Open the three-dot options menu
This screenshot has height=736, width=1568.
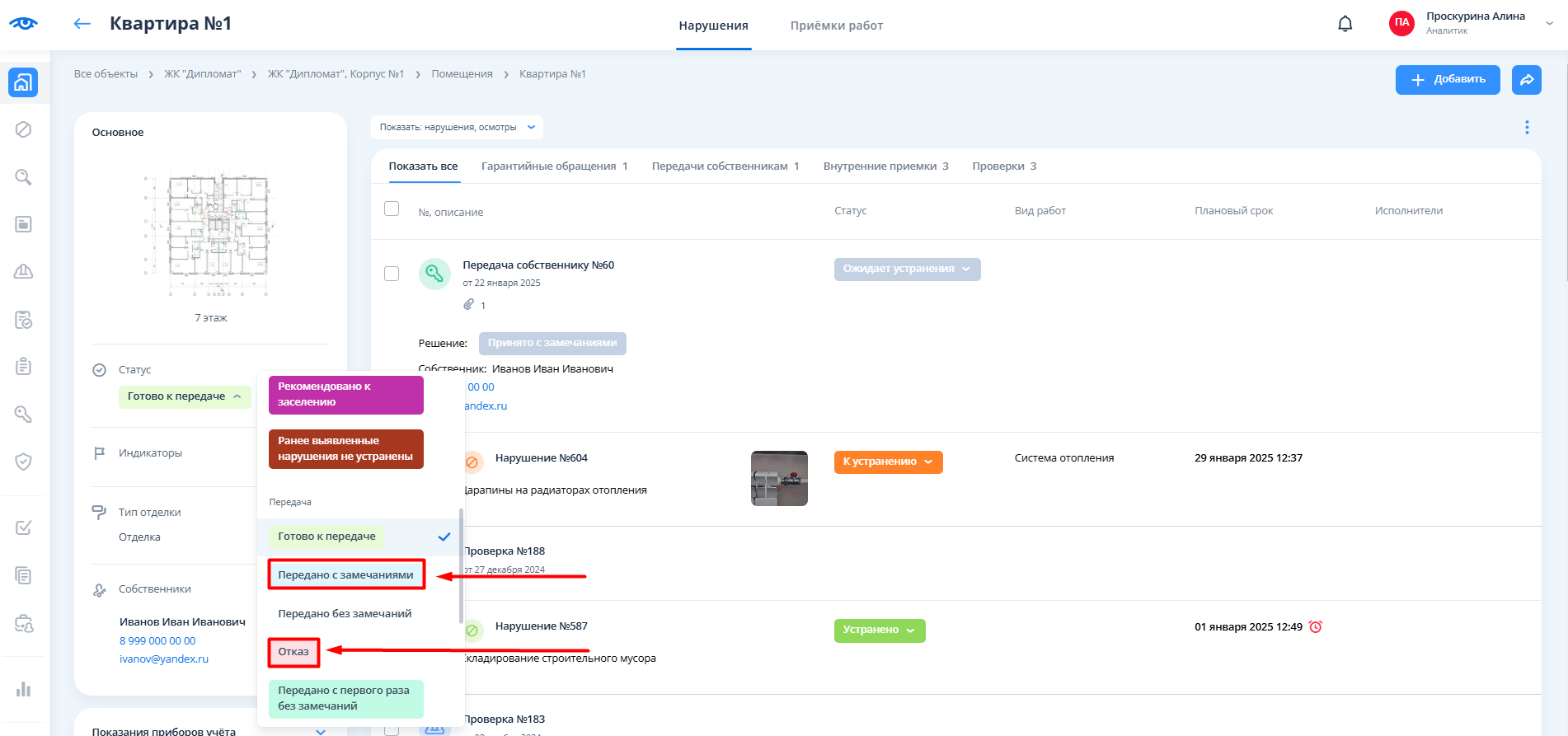[1526, 127]
